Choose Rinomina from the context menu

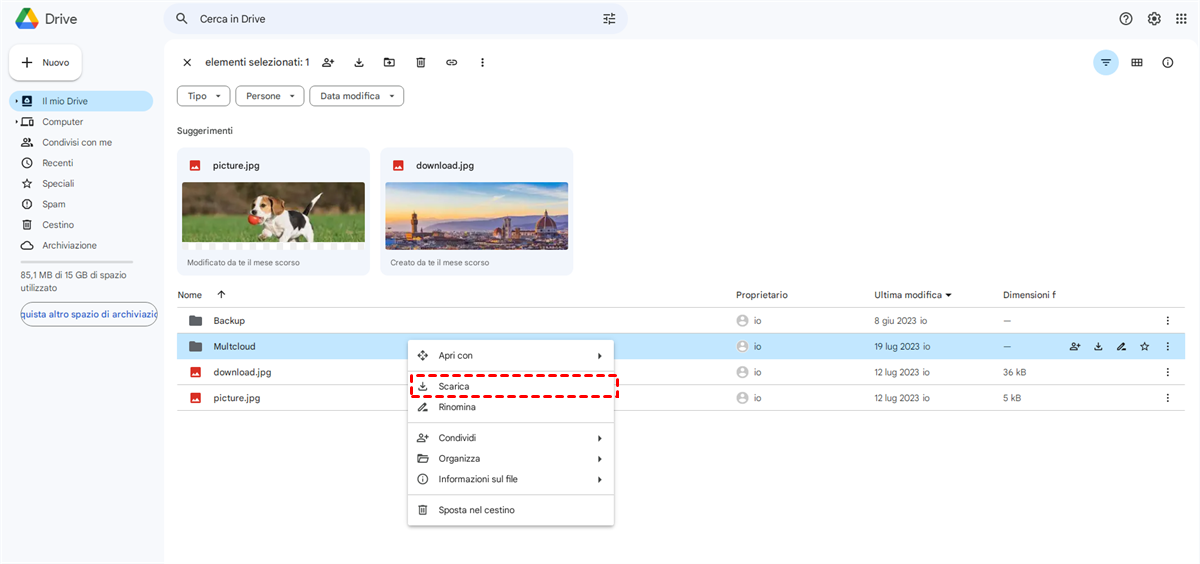pos(511,407)
